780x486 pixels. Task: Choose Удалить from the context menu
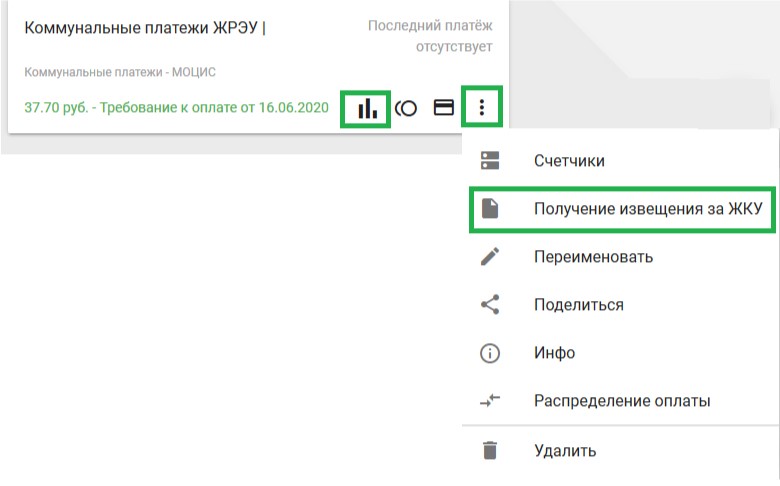(x=565, y=450)
